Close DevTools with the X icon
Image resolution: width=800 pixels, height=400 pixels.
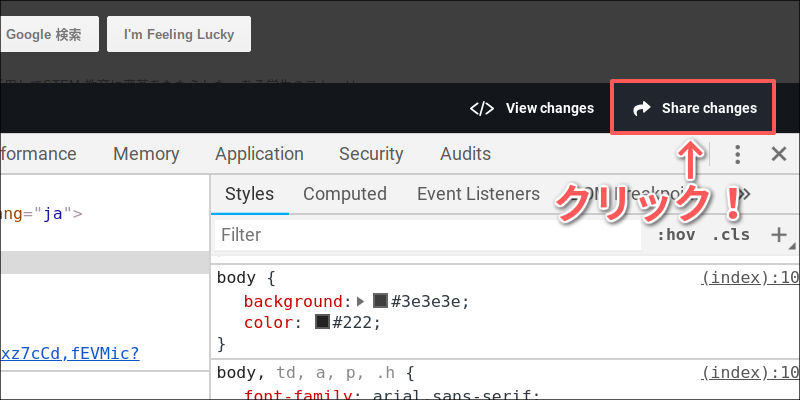779,154
